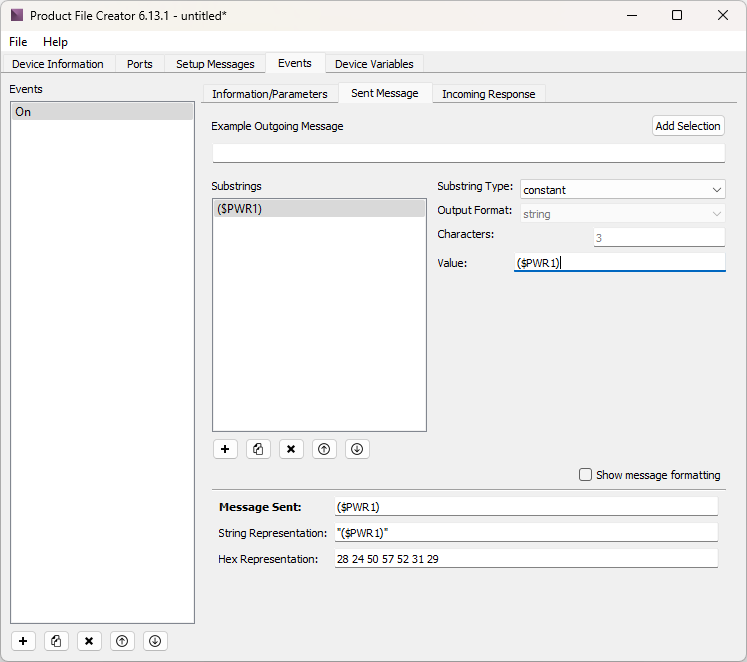The width and height of the screenshot is (747, 662).
Task: Select the On event in the Events list
Action: 102,112
